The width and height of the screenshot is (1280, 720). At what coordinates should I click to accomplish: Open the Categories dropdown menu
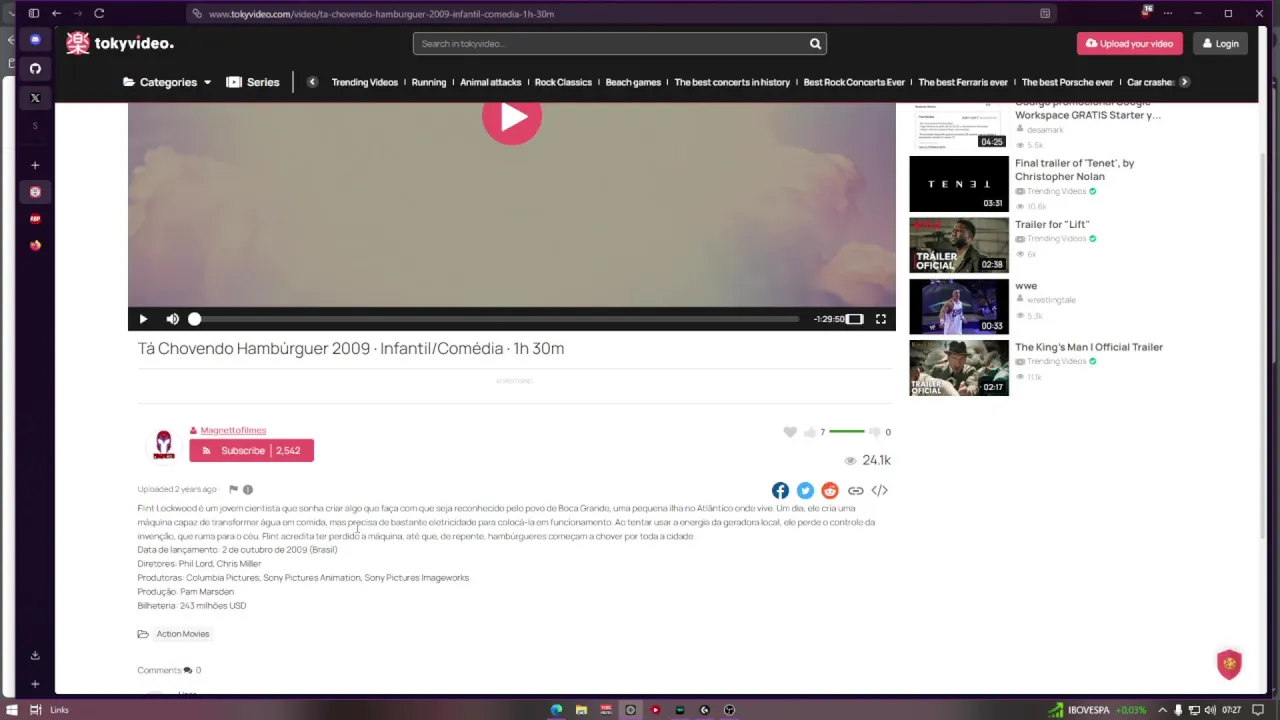pos(167,82)
